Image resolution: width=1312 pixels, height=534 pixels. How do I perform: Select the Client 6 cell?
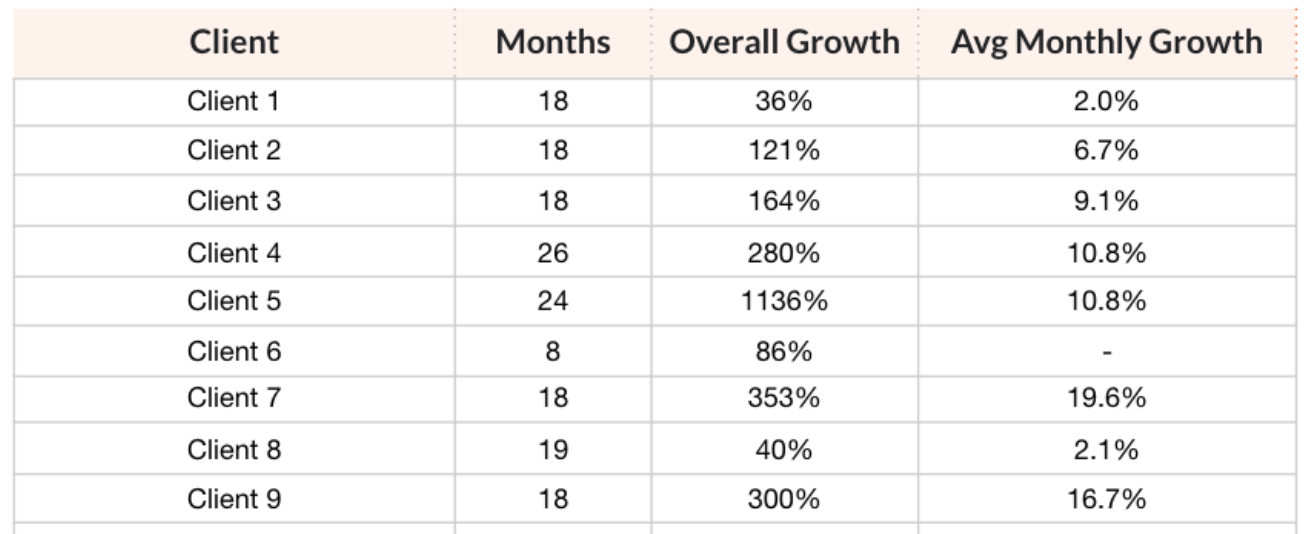pos(234,352)
